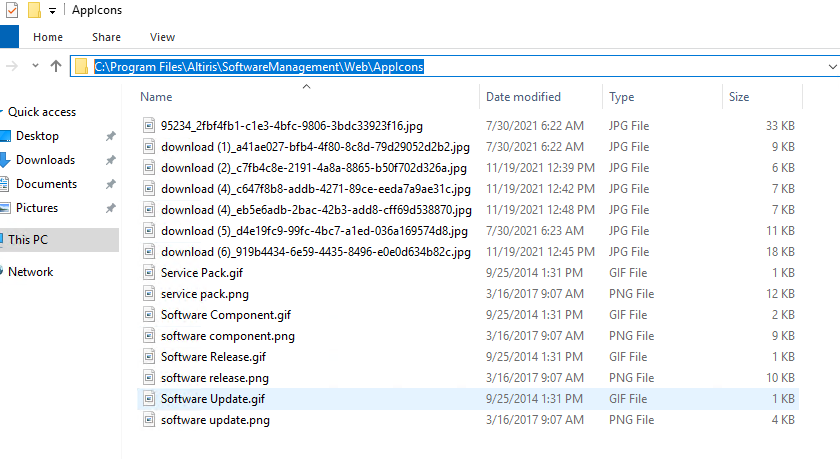Click the Properties checkmark icon in title bar
The image size is (840, 459).
click(x=12, y=10)
